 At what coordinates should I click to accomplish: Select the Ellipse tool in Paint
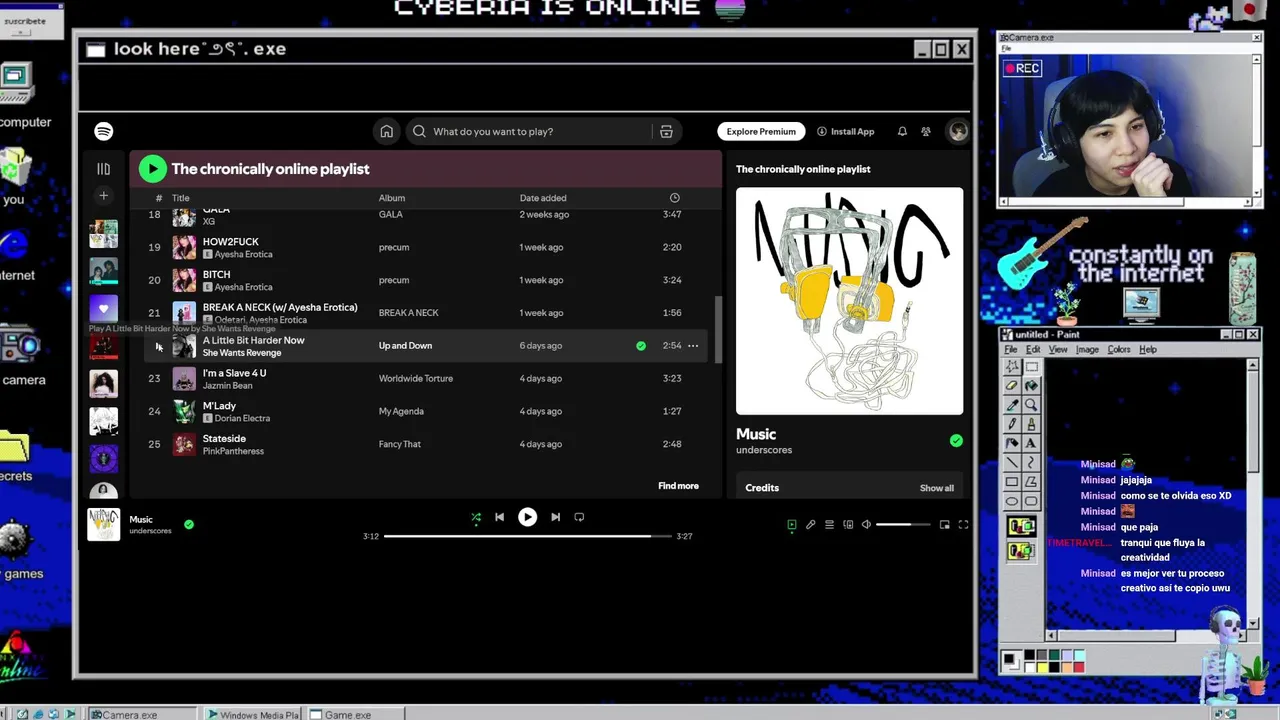click(1012, 500)
